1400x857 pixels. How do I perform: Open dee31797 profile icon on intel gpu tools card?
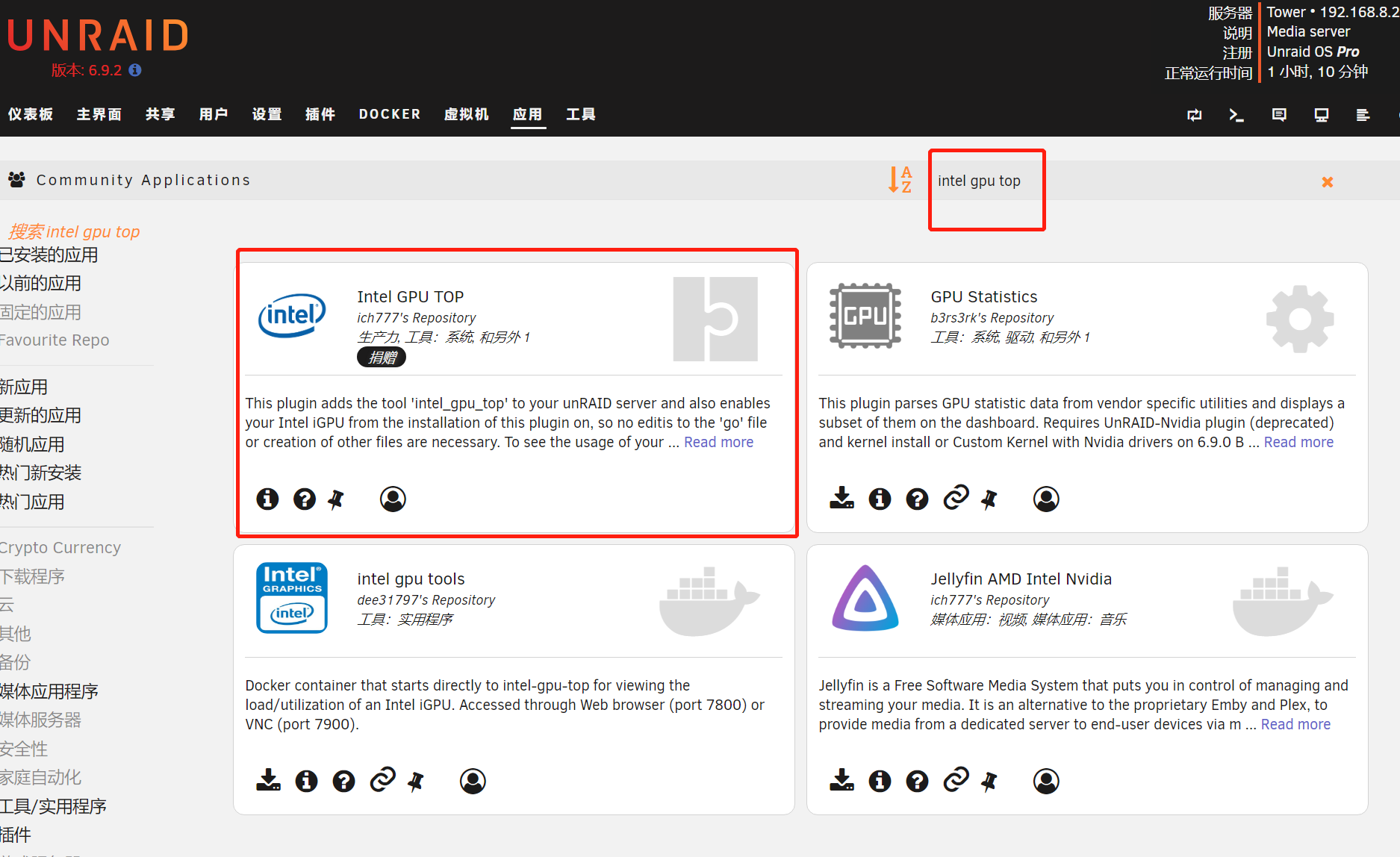point(473,781)
